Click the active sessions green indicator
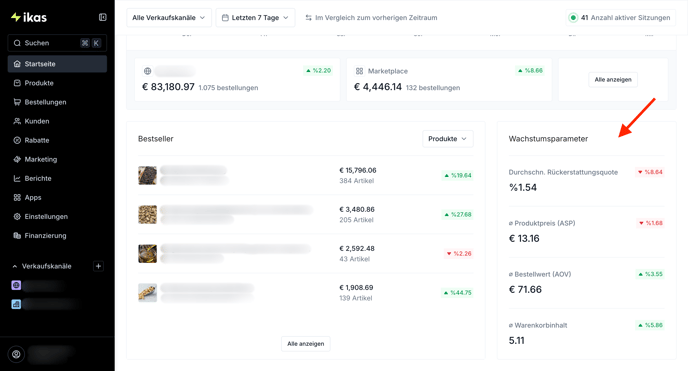Viewport: 688px width, 371px height. pos(573,18)
